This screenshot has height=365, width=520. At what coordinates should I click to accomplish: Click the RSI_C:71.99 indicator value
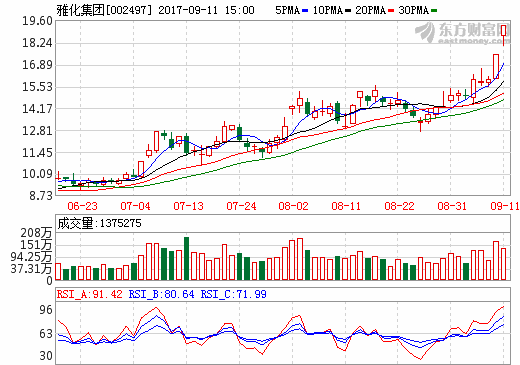[x=234, y=294]
